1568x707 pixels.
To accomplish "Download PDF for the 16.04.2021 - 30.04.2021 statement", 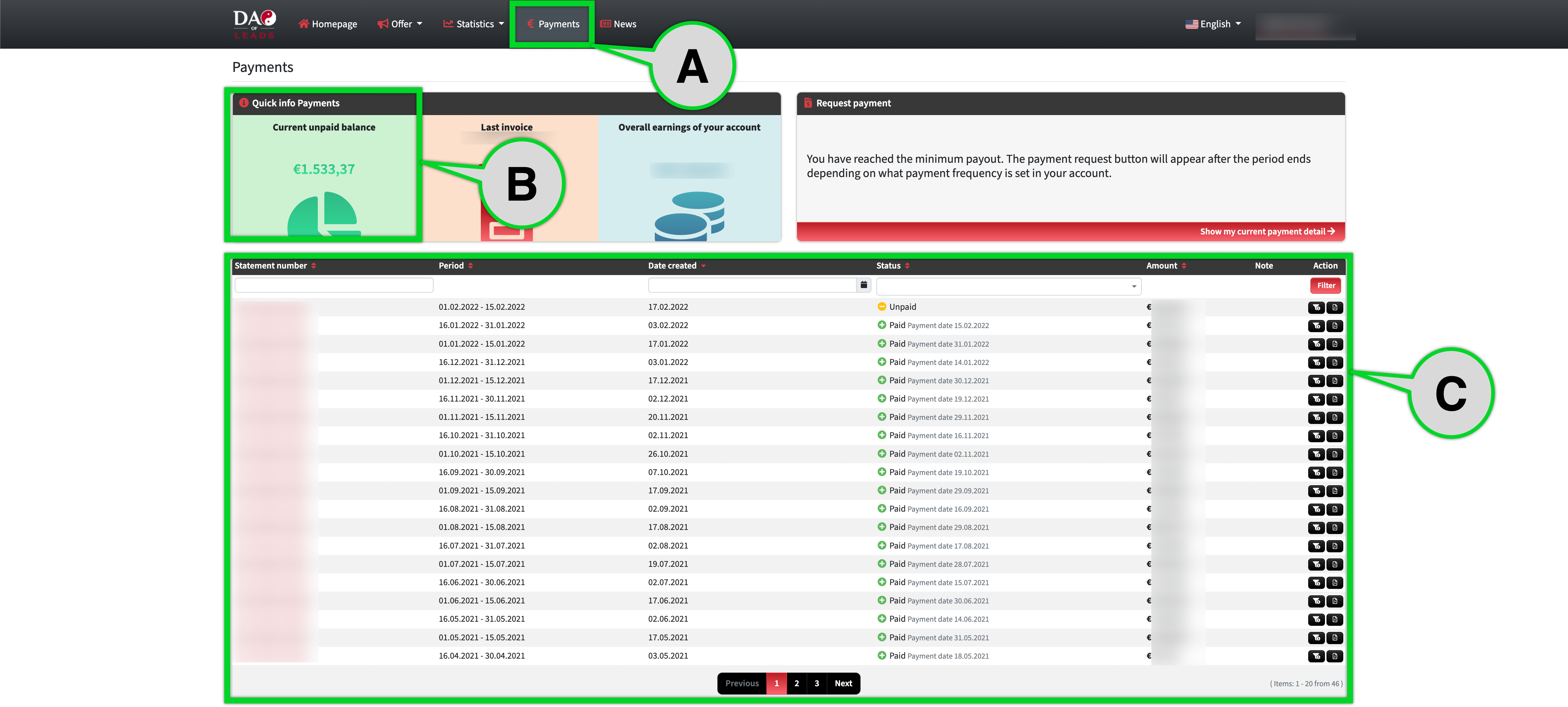I will (1334, 656).
